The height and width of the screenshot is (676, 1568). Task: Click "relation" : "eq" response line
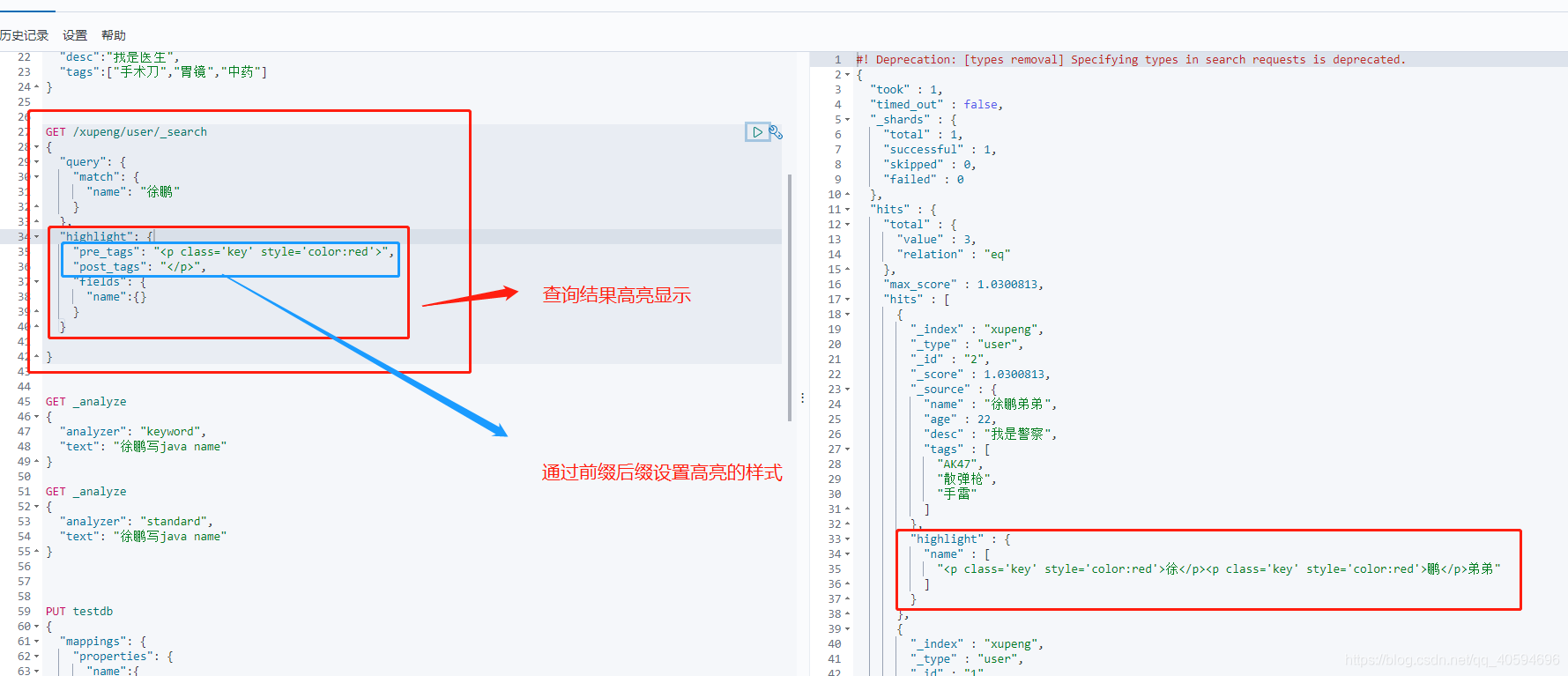pyautogui.click(x=954, y=255)
